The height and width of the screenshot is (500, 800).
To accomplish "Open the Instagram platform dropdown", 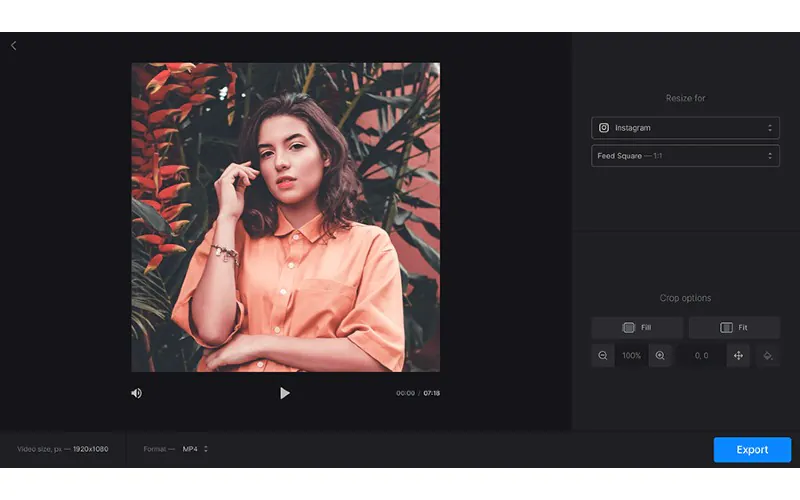I will [685, 128].
